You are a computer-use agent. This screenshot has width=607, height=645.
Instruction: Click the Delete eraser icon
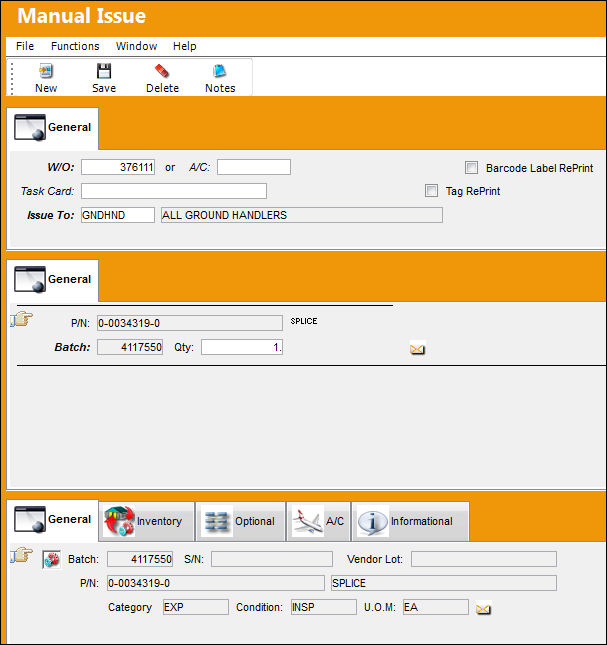[162, 71]
